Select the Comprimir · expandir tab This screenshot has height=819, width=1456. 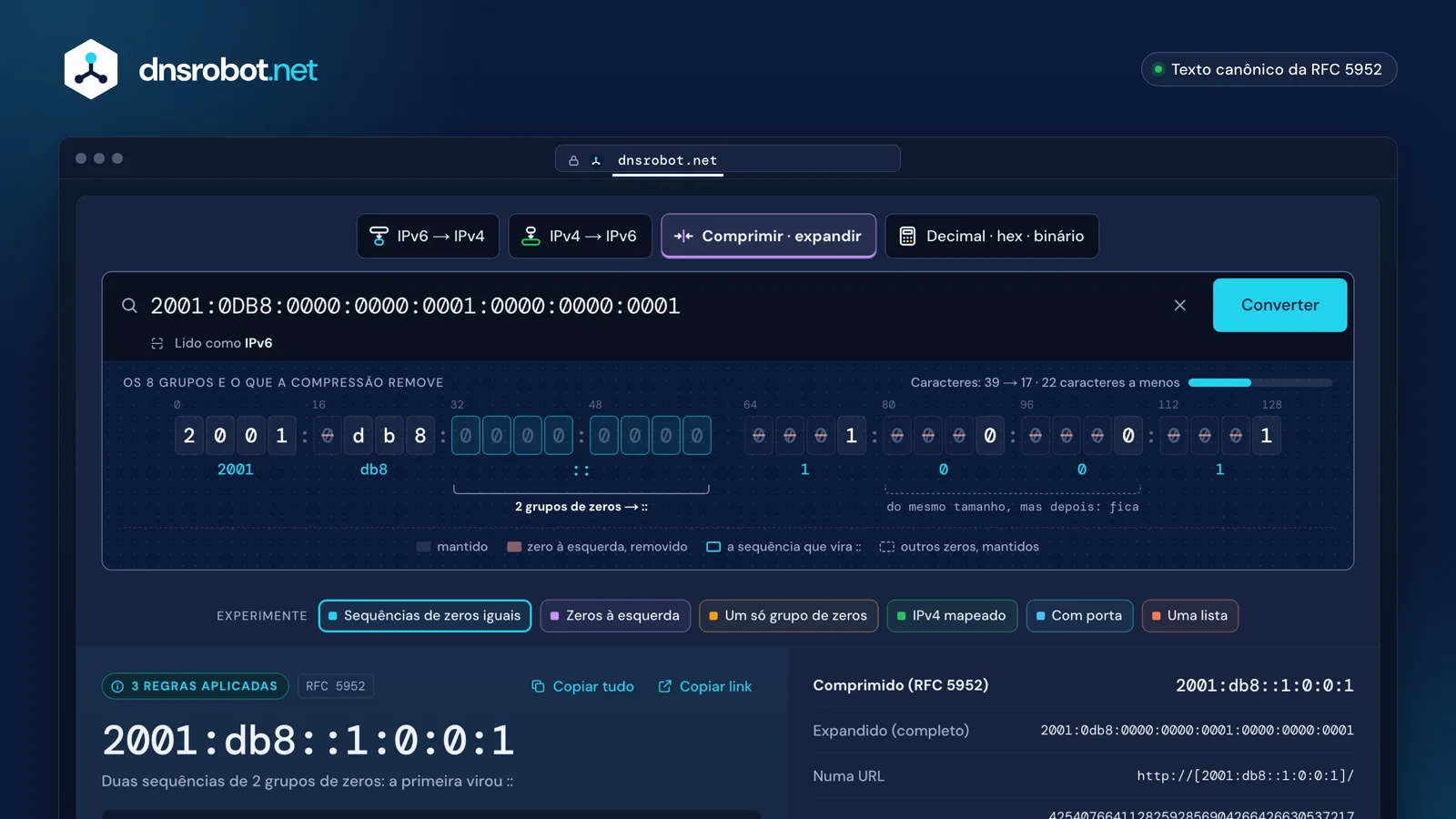pos(769,237)
